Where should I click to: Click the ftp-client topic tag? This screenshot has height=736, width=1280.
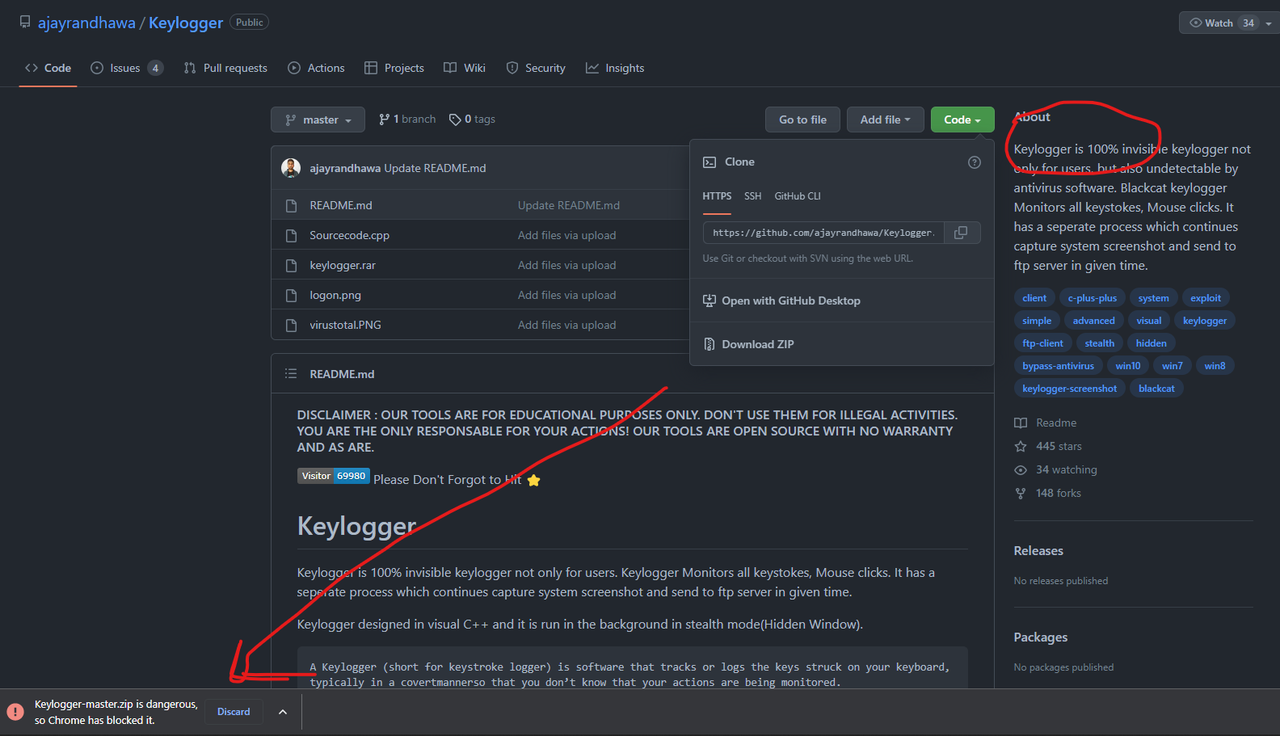(1043, 343)
